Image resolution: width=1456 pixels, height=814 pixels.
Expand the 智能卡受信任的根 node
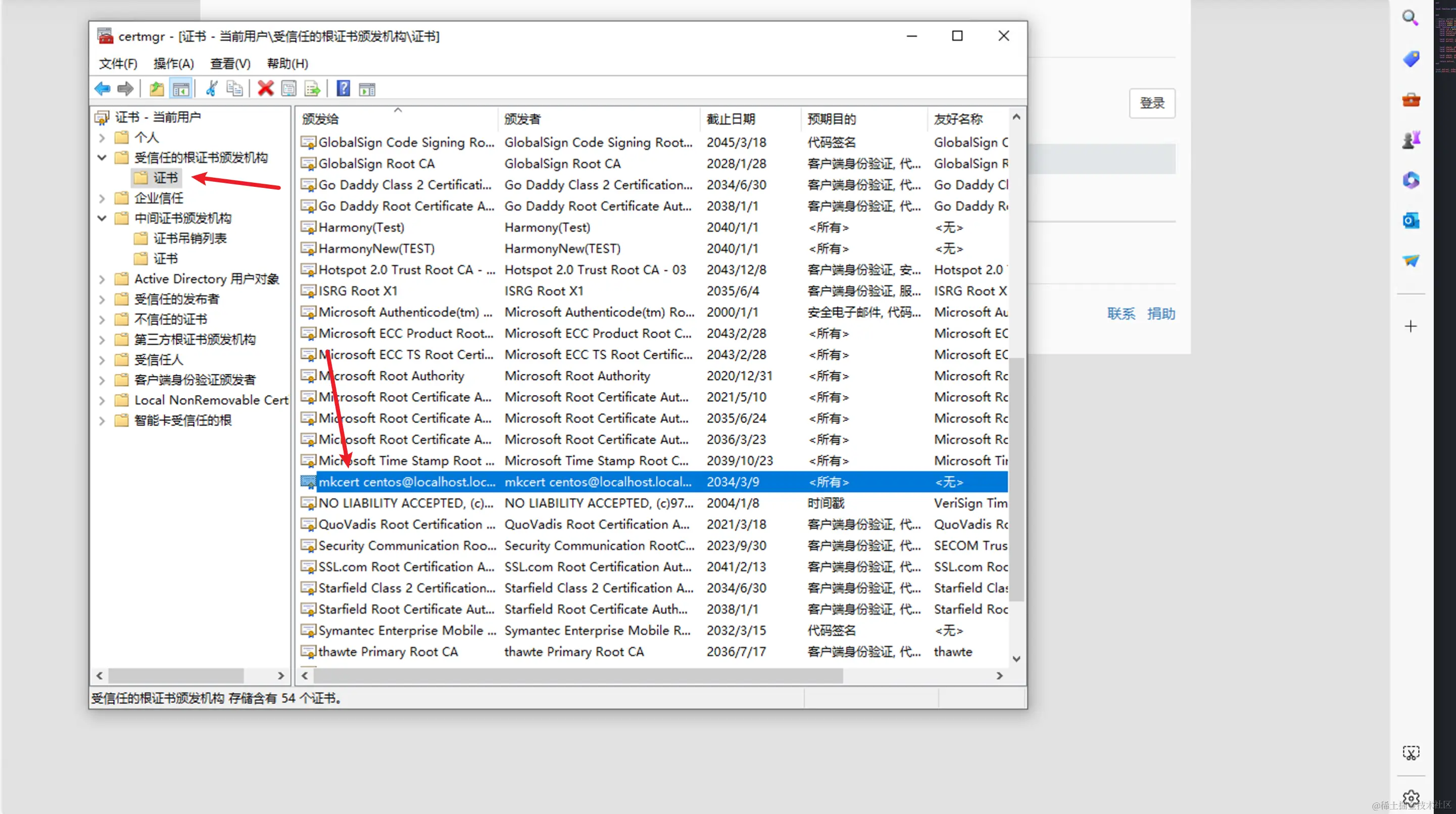click(102, 421)
